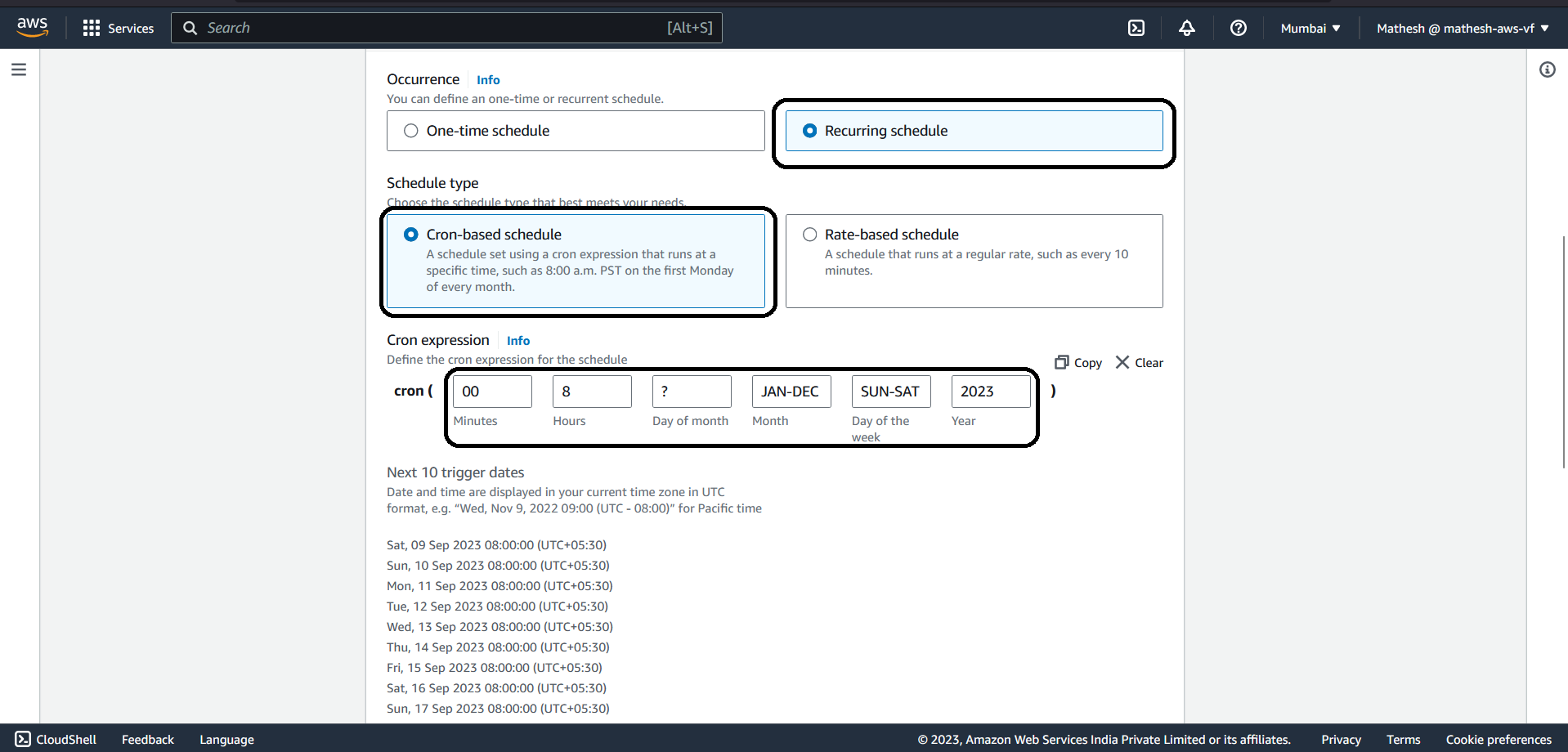1568x752 pixels.
Task: Open the Privacy footer link
Action: [1341, 739]
